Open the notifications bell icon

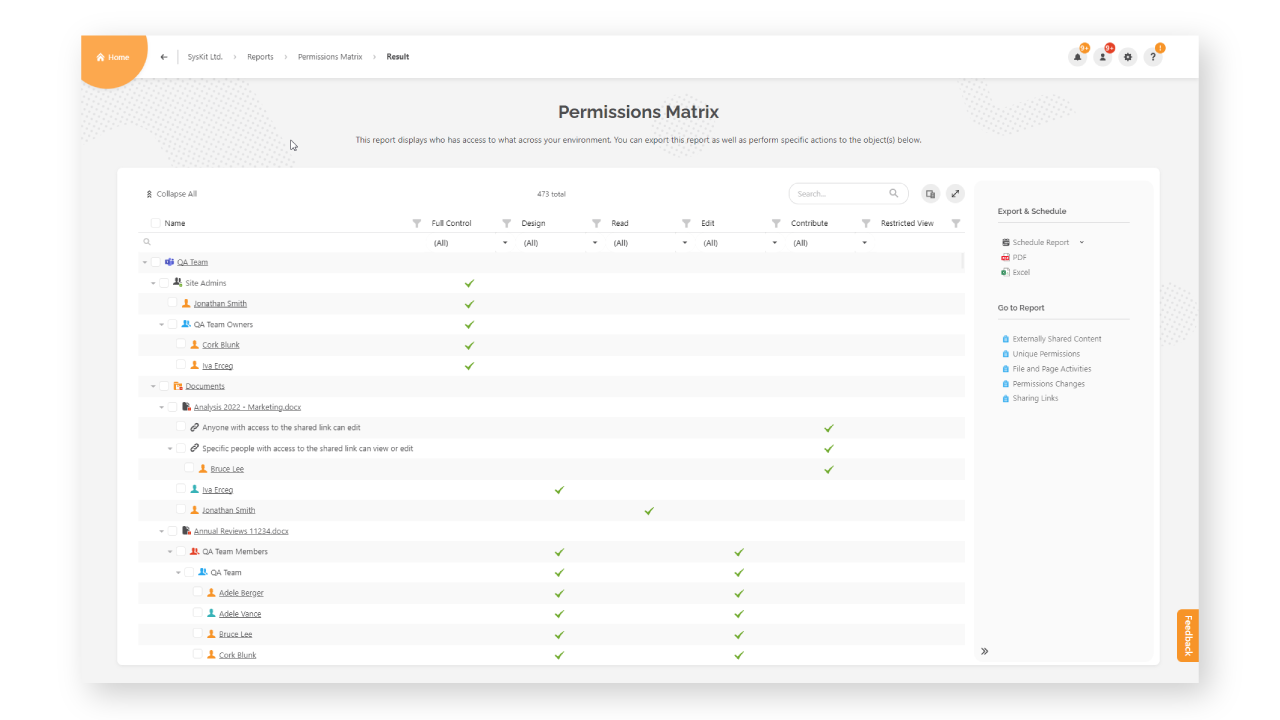tap(1077, 57)
